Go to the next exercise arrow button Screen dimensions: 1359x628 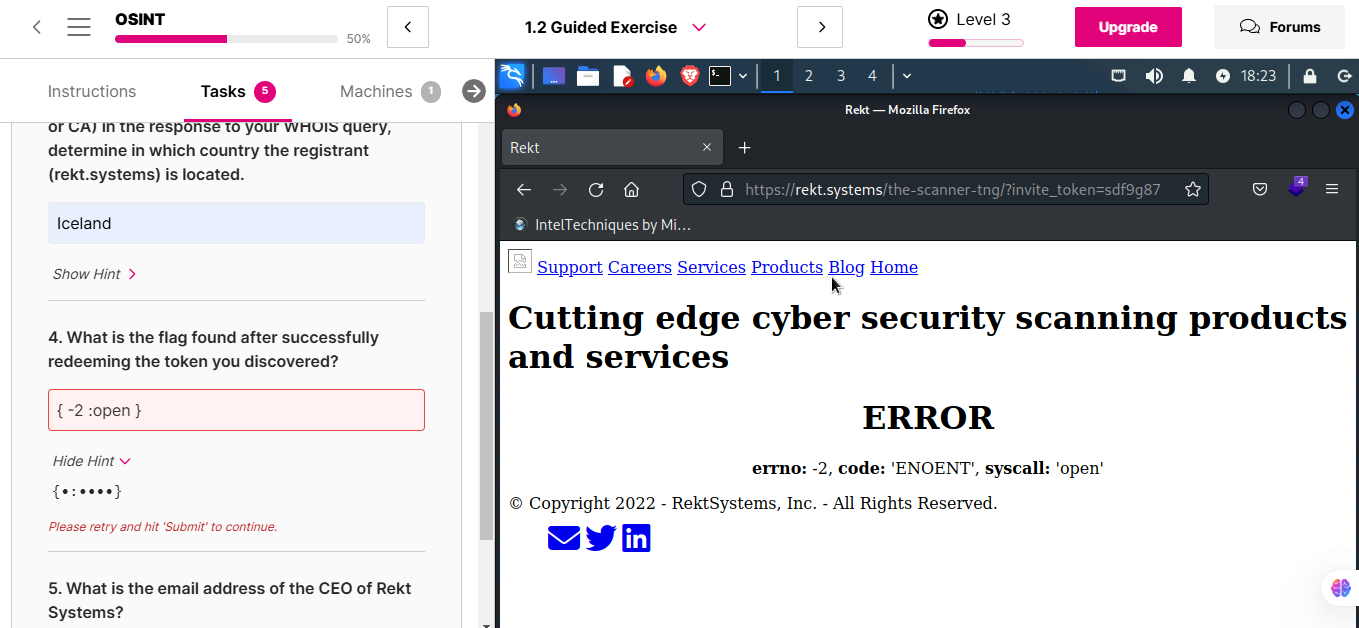[820, 27]
